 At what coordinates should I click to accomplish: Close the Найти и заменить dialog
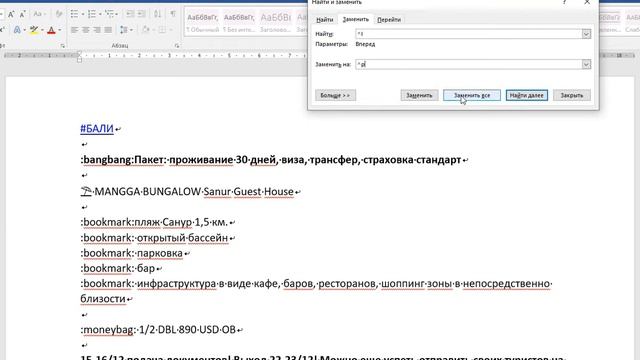tap(587, 2)
